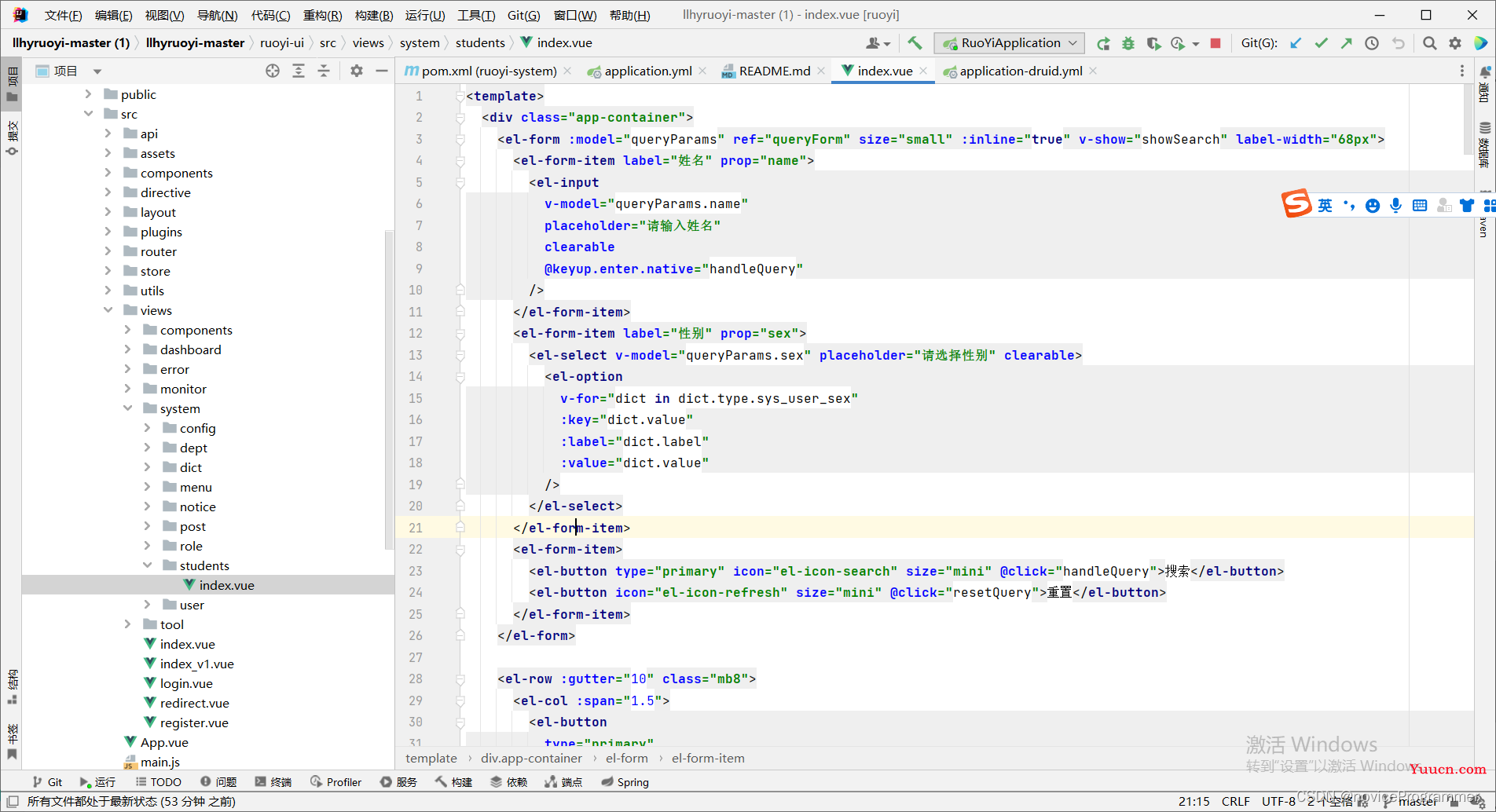The height and width of the screenshot is (812, 1496).
Task: Click the green Debug bug icon
Action: 1128,43
